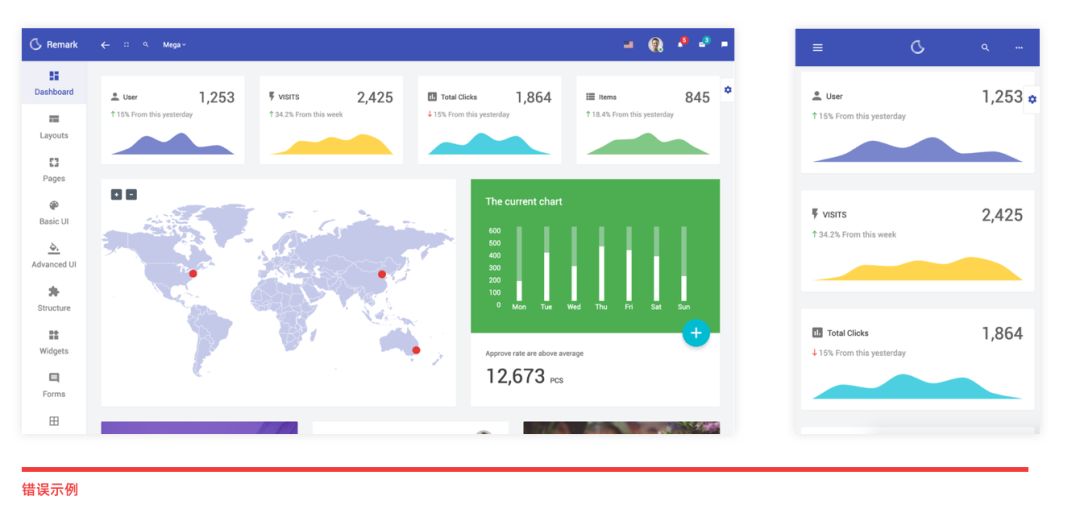Viewport: 1080px width, 521px height.
Task: Open the language flag selector
Action: tap(628, 45)
